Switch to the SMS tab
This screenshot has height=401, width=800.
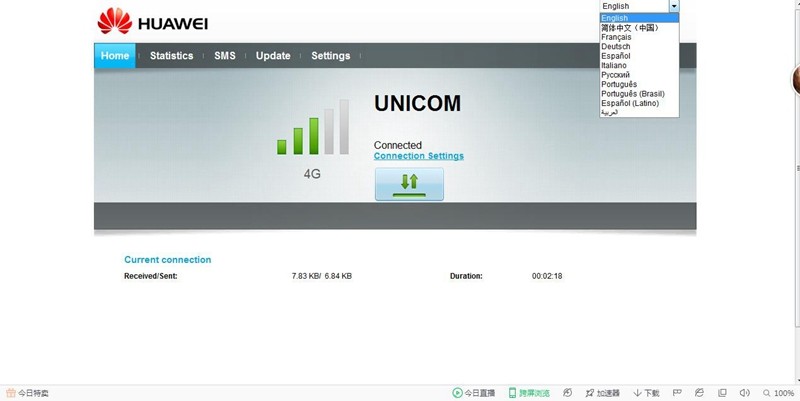(225, 56)
